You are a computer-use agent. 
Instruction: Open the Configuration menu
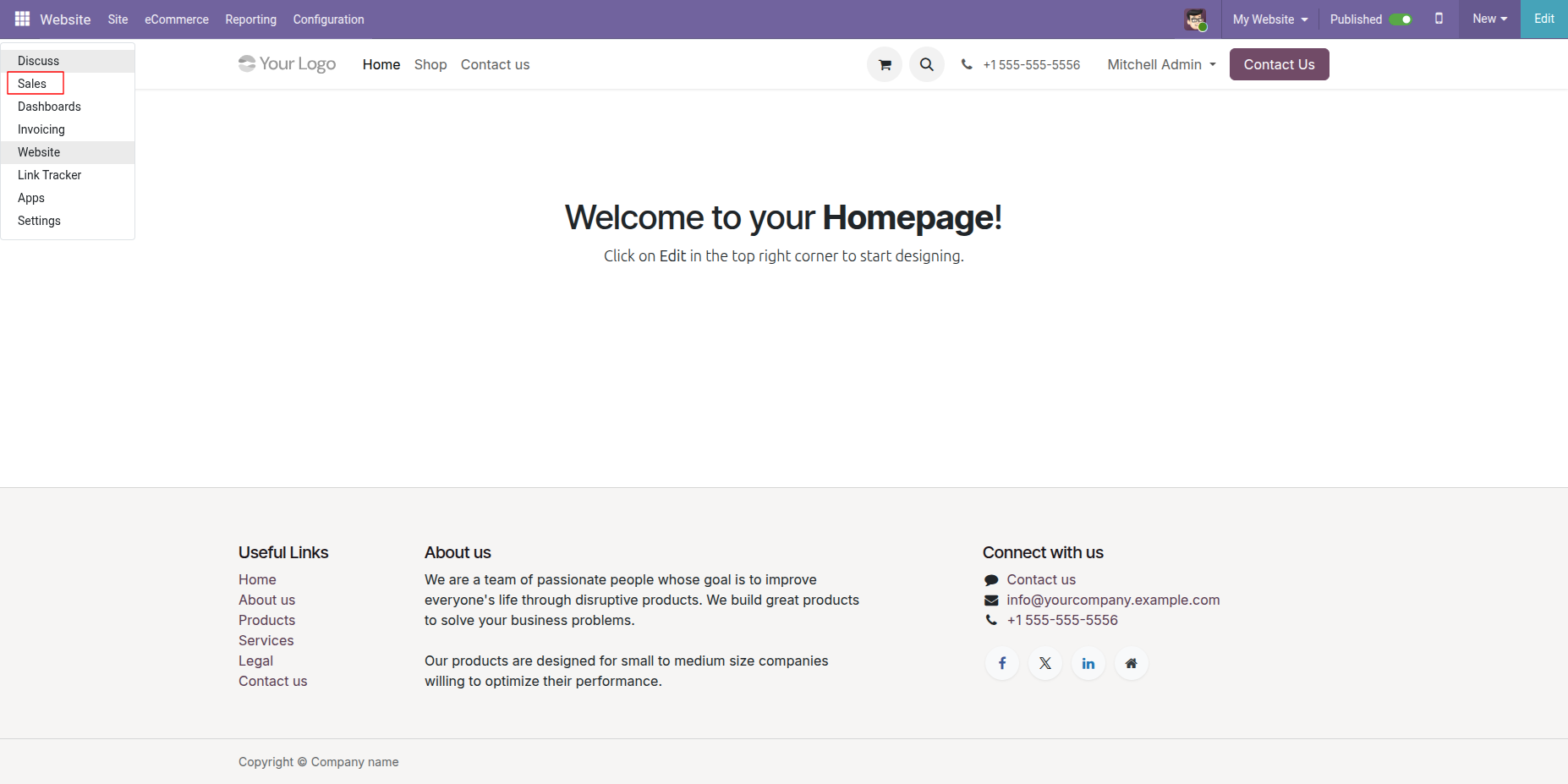[x=329, y=19]
